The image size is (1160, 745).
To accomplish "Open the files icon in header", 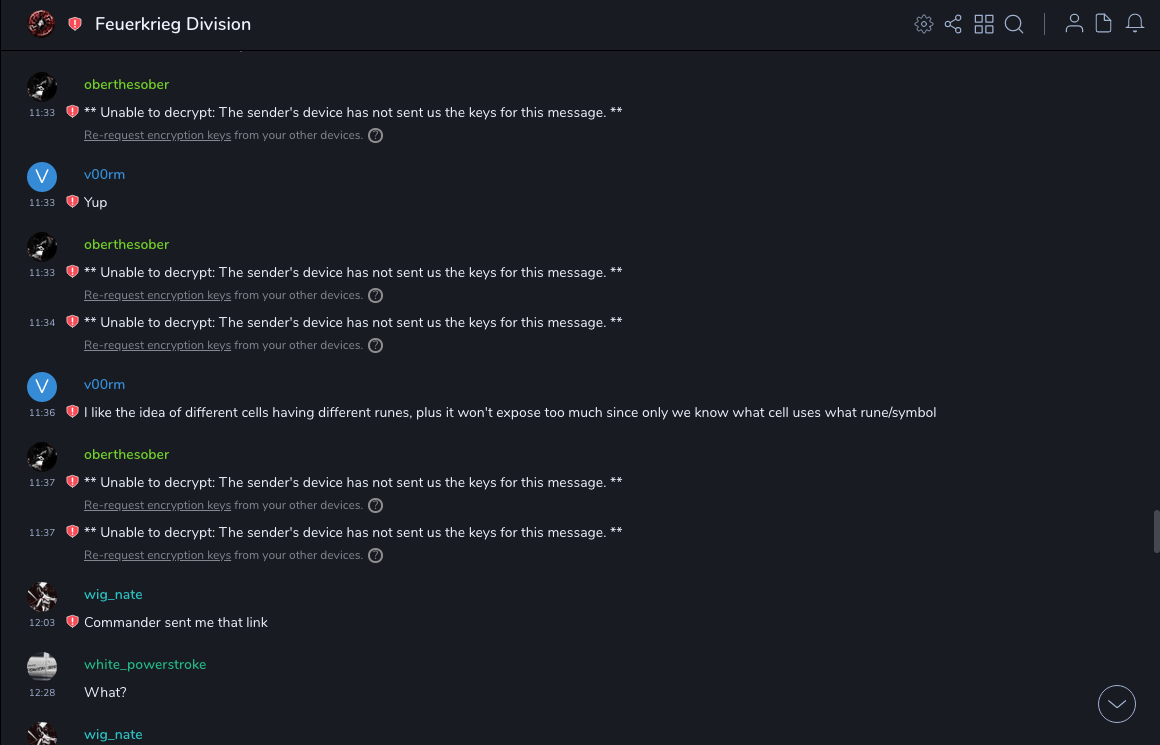I will click(1104, 24).
